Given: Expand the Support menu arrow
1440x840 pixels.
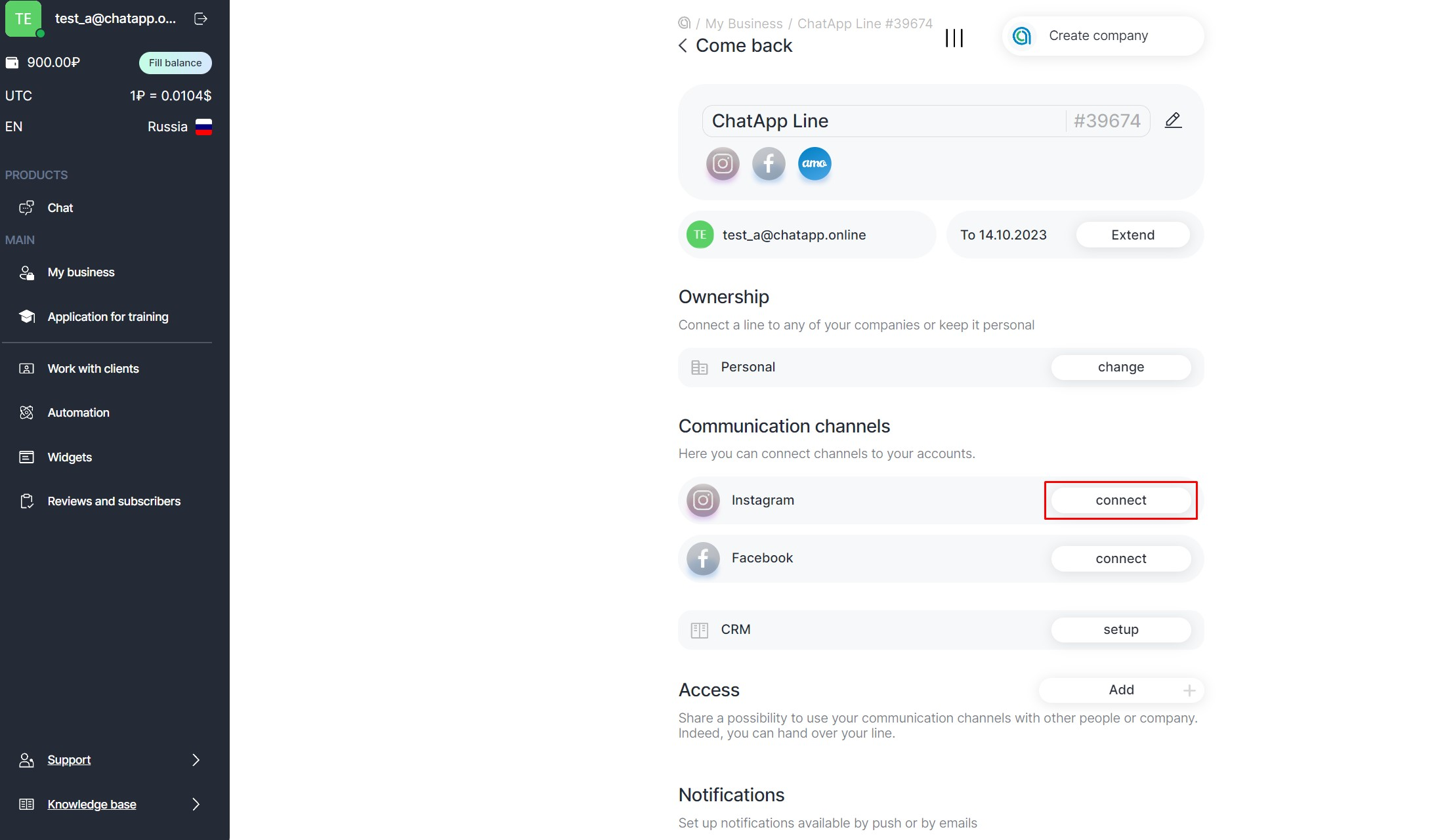Looking at the screenshot, I should [196, 760].
